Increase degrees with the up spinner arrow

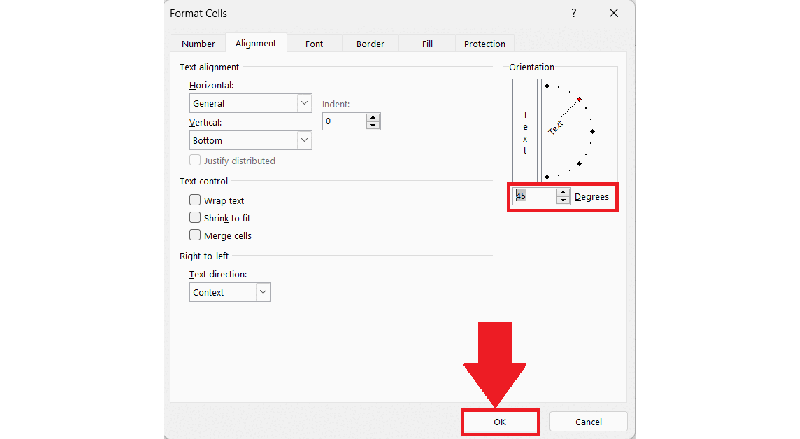(x=563, y=192)
